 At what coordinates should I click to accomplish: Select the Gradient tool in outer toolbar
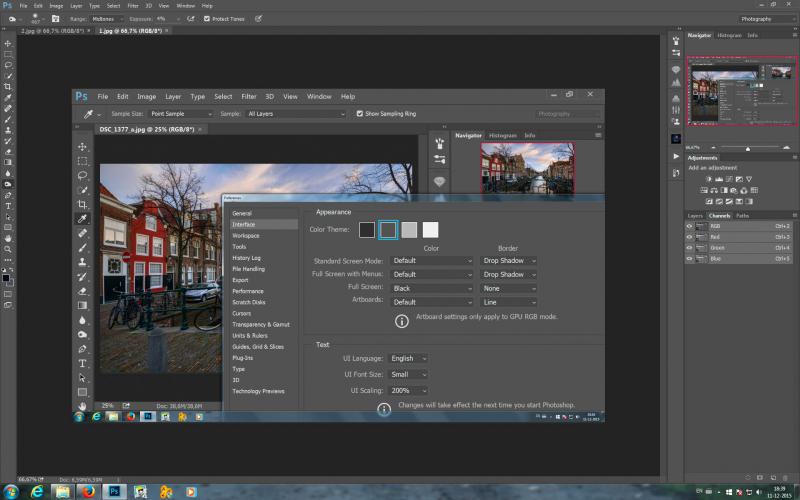[x=8, y=162]
